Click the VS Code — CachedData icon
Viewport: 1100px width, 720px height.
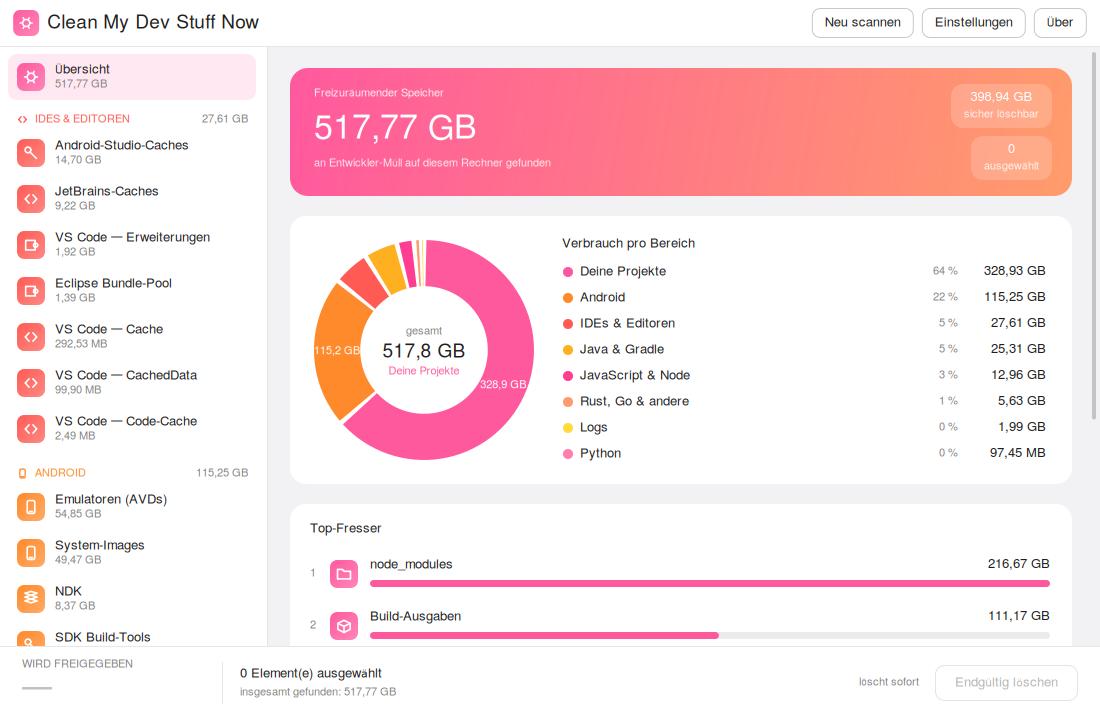pyautogui.click(x=31, y=382)
